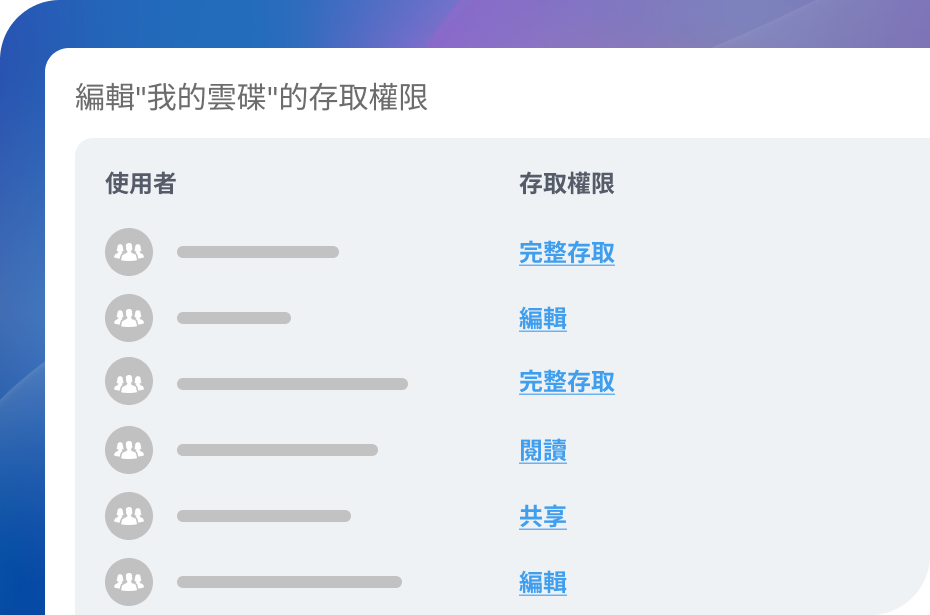Viewport: 930px width, 615px height.
Task: Click the second row's group avatar icon
Action: coord(129,318)
